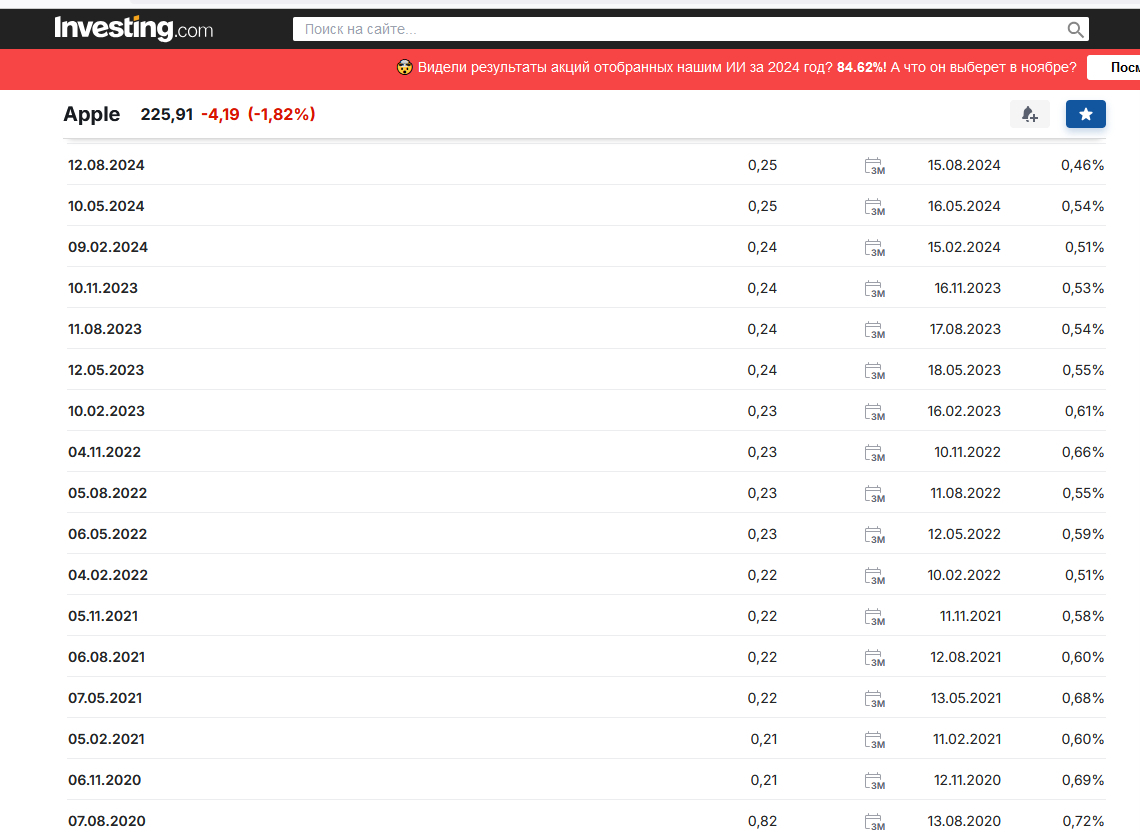Screen dimensions: 1140x838
Task: Click the Investing.com logo
Action: point(134,28)
